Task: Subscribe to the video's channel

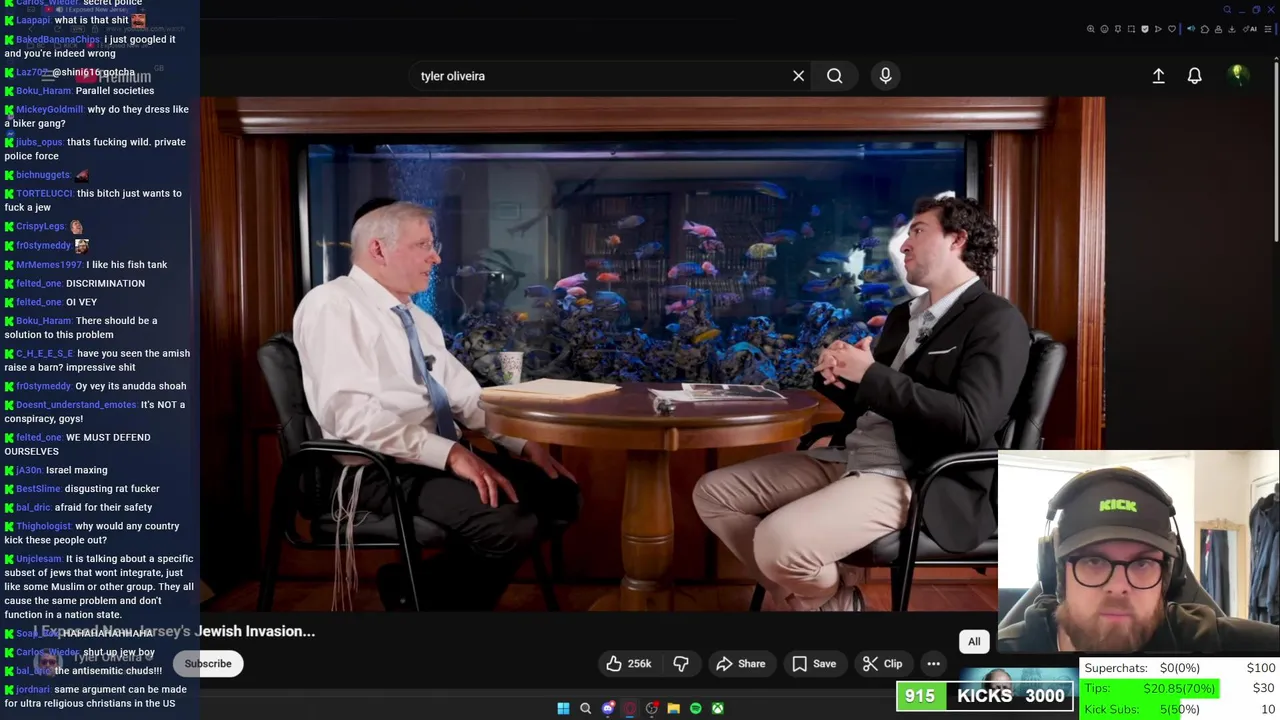Action: click(208, 664)
